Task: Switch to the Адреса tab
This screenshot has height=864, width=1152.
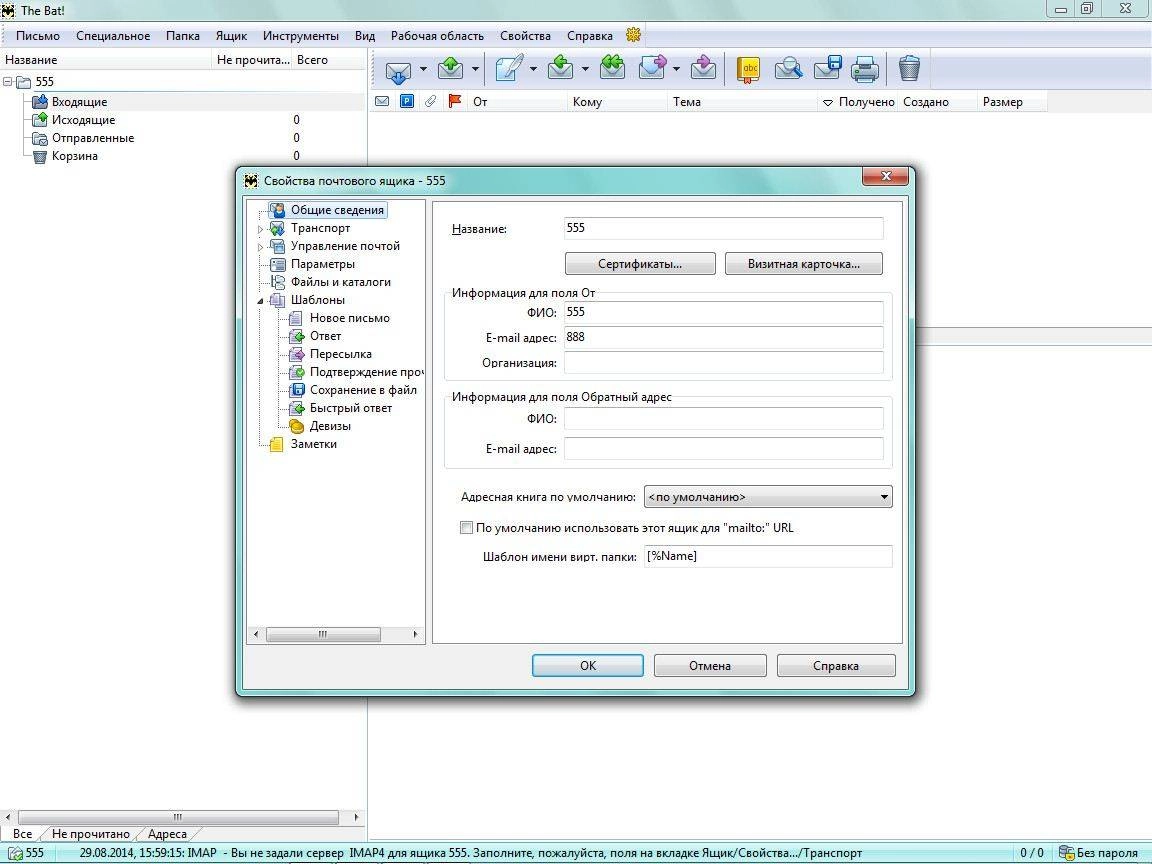Action: 167,834
